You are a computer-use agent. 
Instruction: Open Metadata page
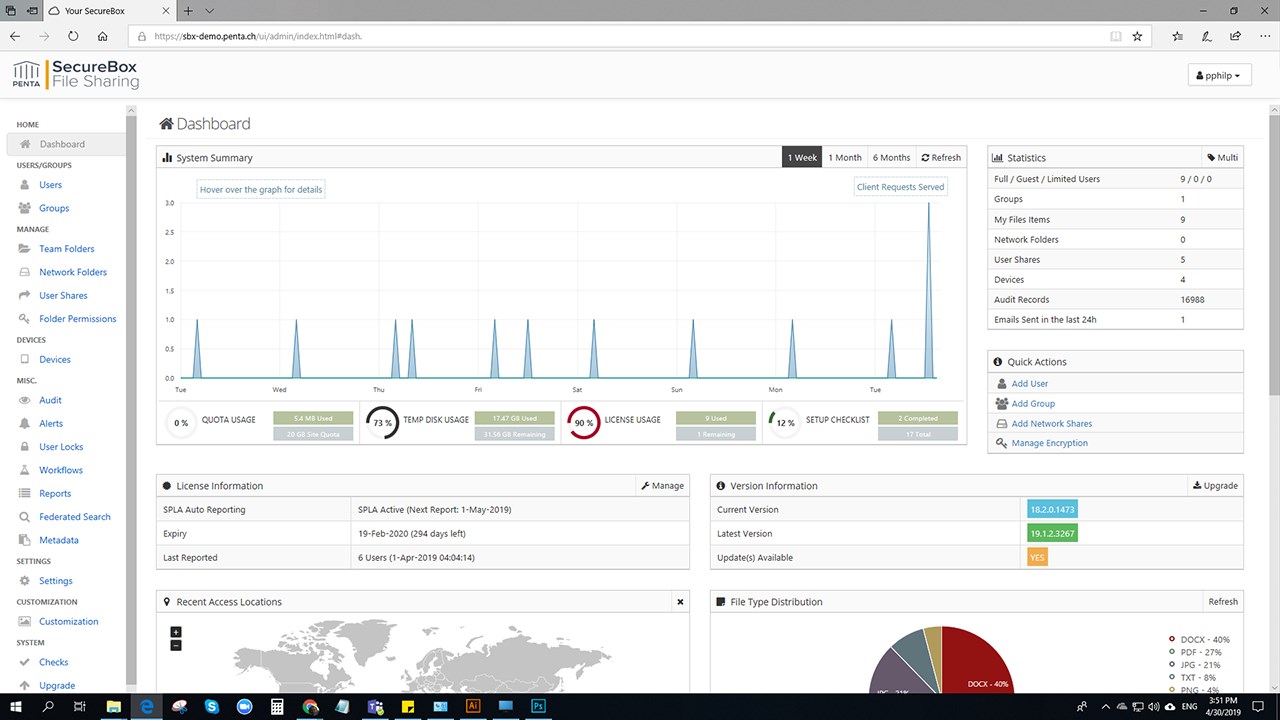(59, 540)
